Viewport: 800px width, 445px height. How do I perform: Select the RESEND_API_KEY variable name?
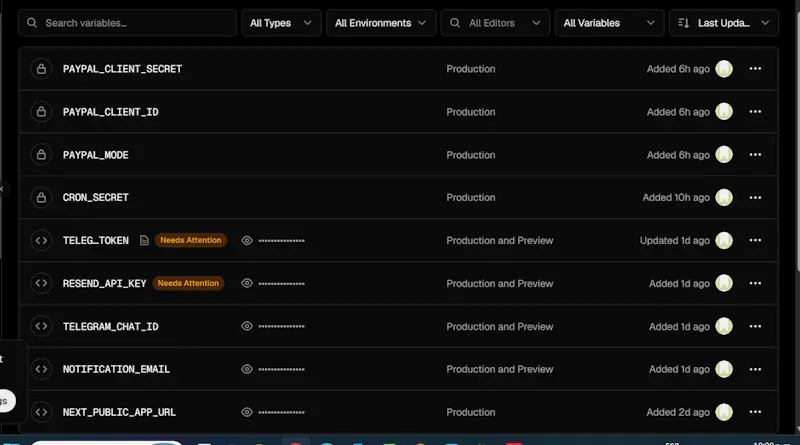[x=105, y=283]
